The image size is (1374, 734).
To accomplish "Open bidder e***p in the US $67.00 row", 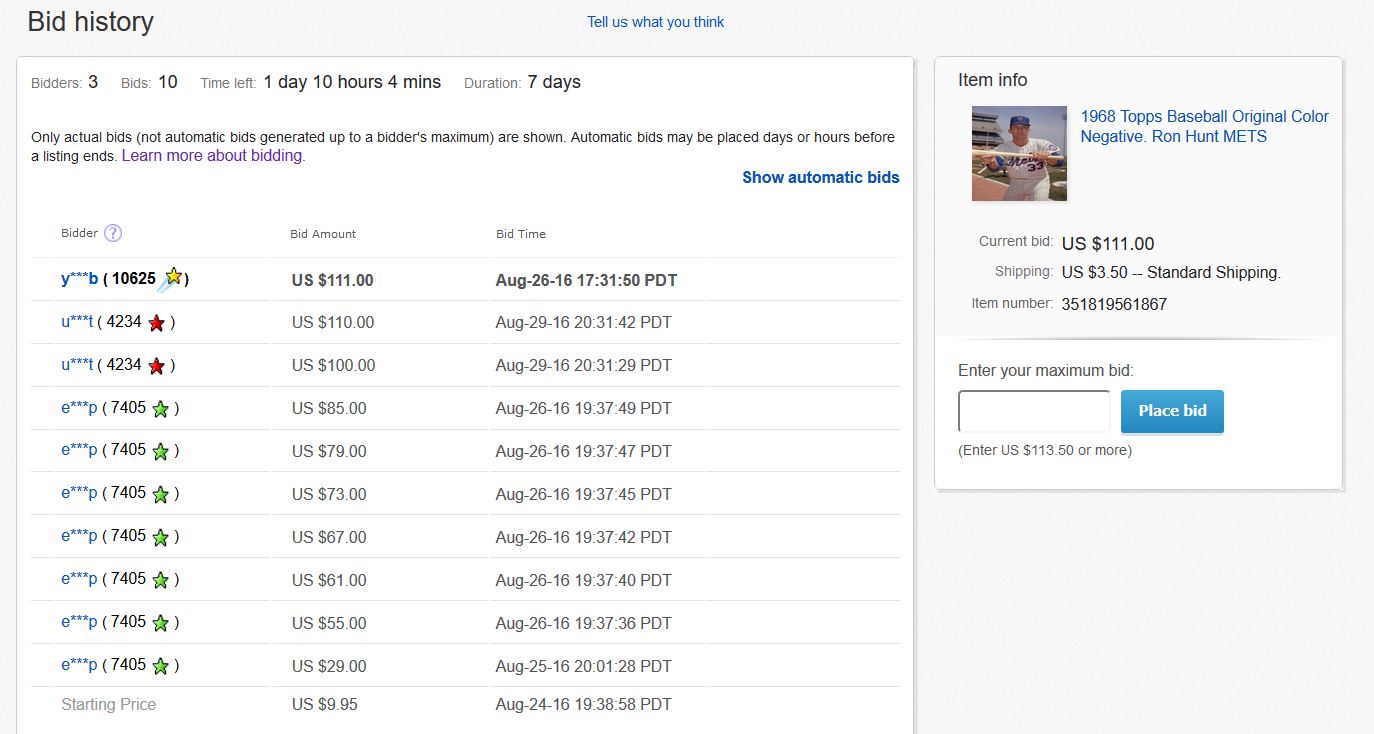I will 78,536.
